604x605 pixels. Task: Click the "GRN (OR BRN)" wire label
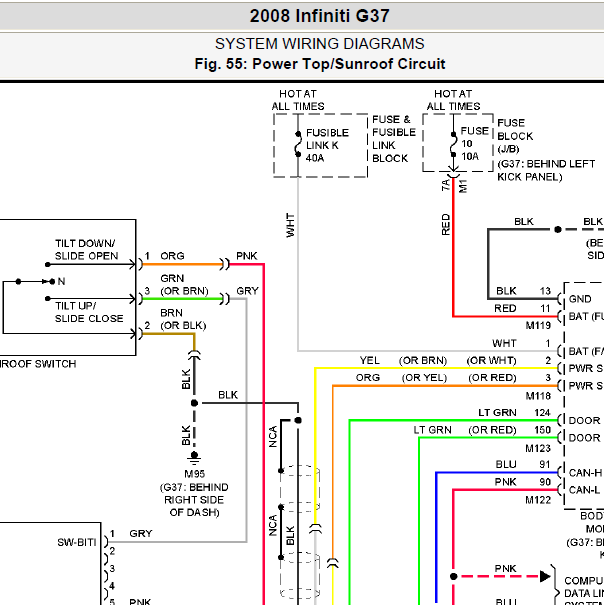[x=184, y=284]
